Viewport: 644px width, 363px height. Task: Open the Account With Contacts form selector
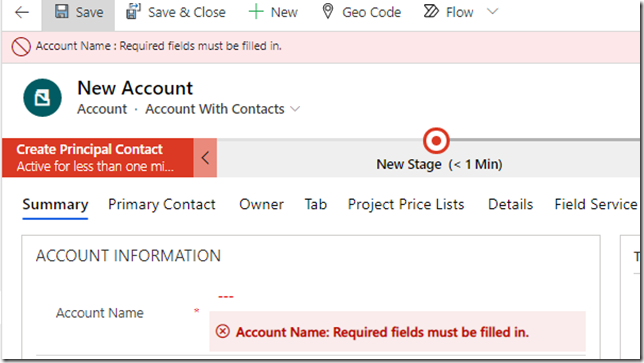[222, 109]
